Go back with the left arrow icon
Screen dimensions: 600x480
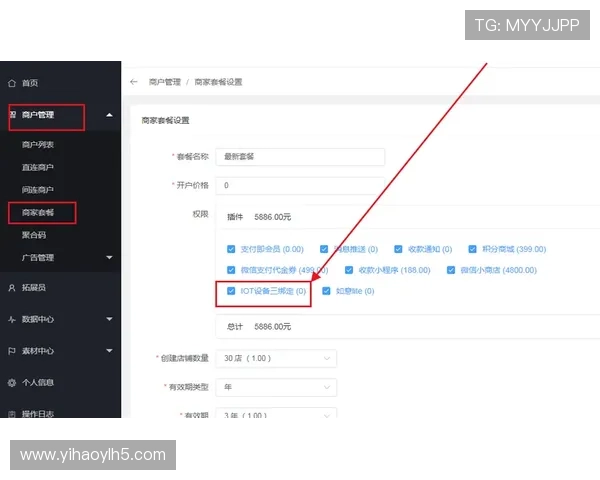(134, 82)
